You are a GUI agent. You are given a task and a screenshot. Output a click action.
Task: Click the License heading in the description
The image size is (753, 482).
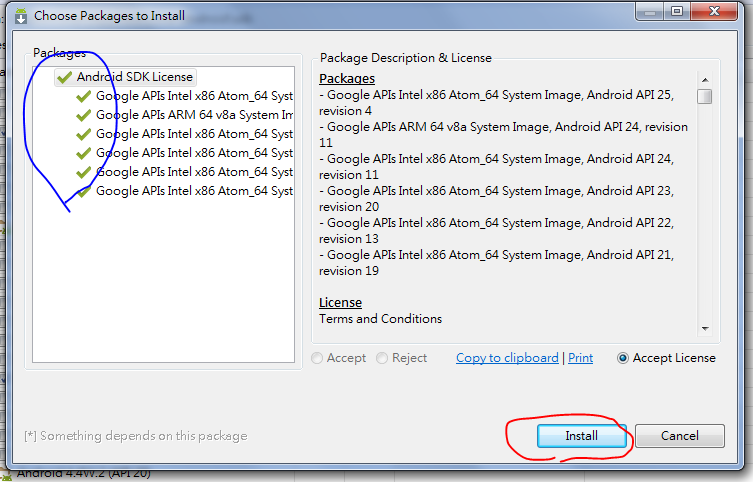[x=340, y=302]
